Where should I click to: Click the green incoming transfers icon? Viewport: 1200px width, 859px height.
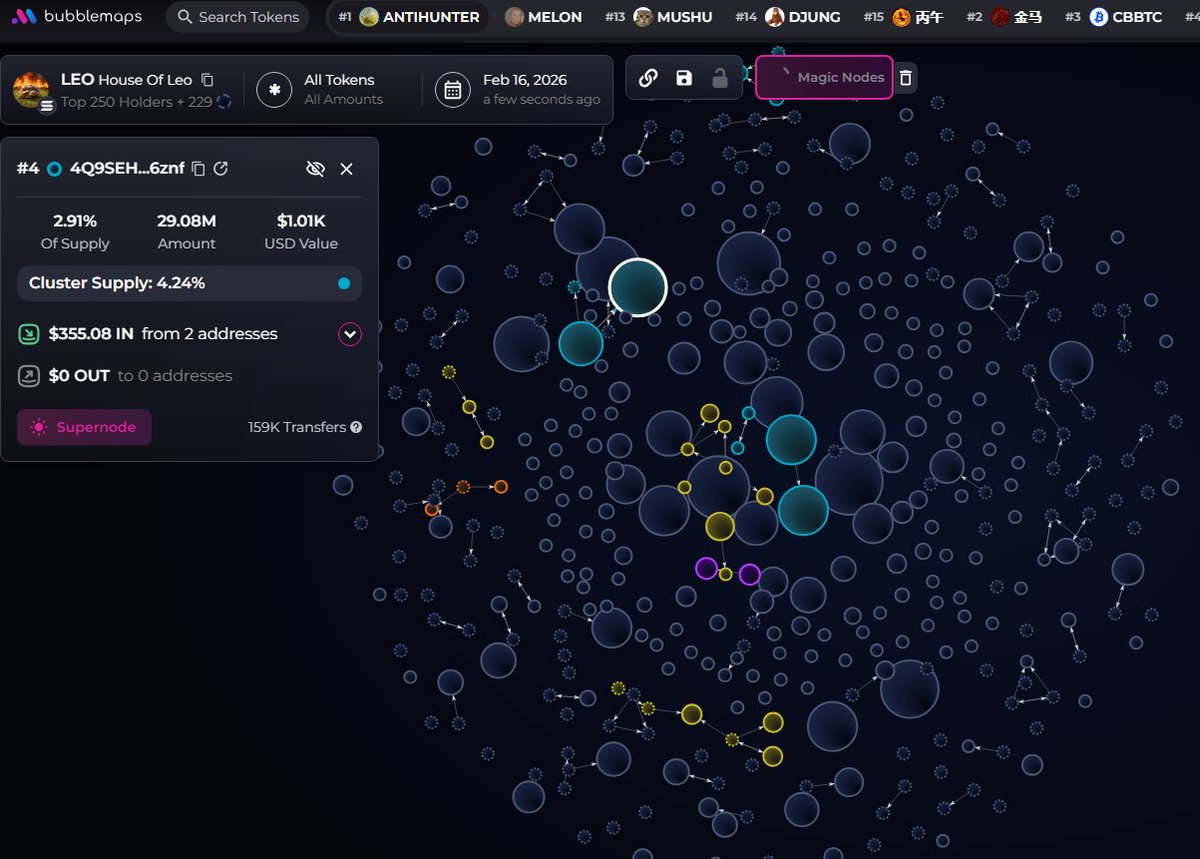tap(29, 334)
